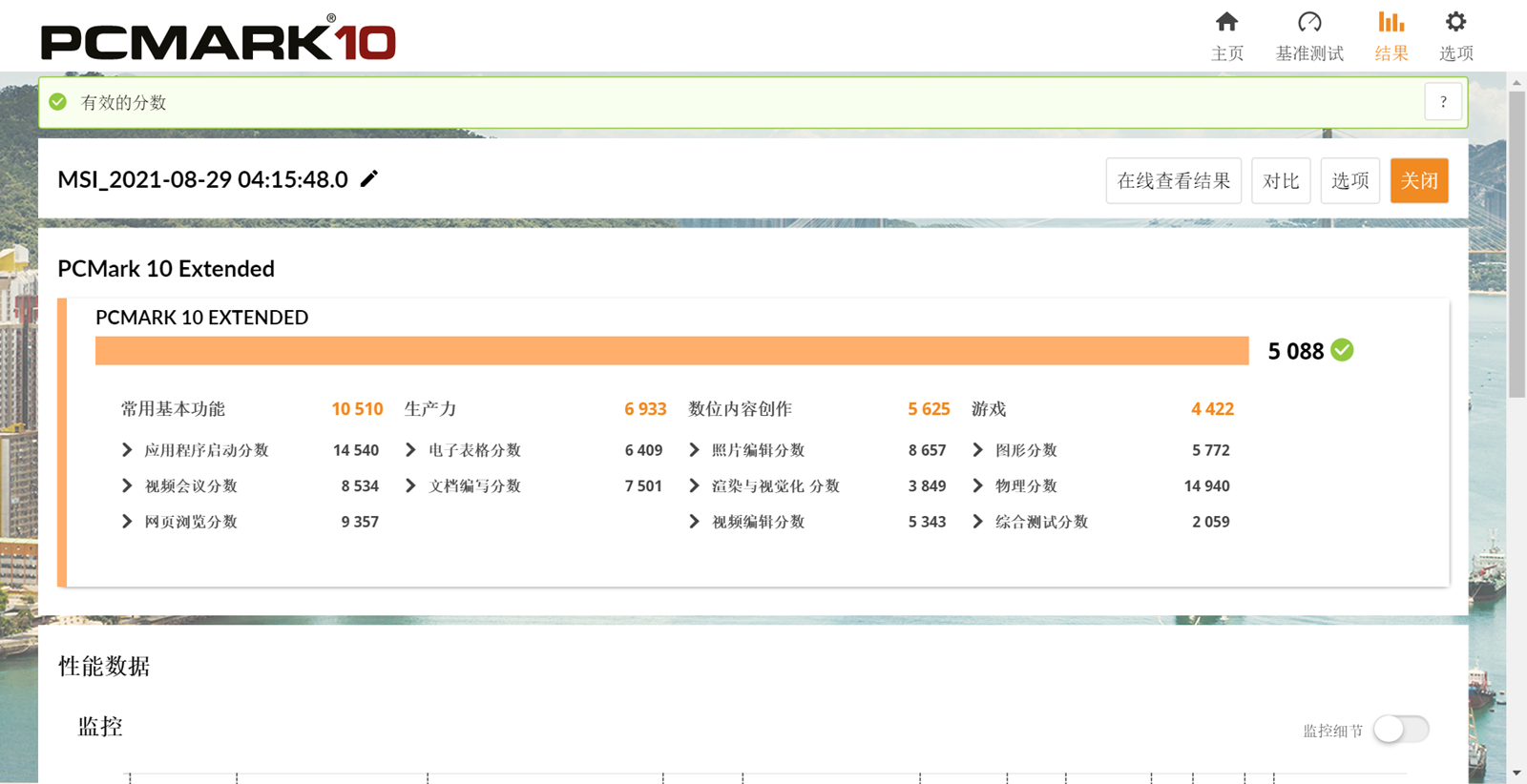
Task: Toggle the 监控细节 monitoring details switch
Action: click(1400, 730)
